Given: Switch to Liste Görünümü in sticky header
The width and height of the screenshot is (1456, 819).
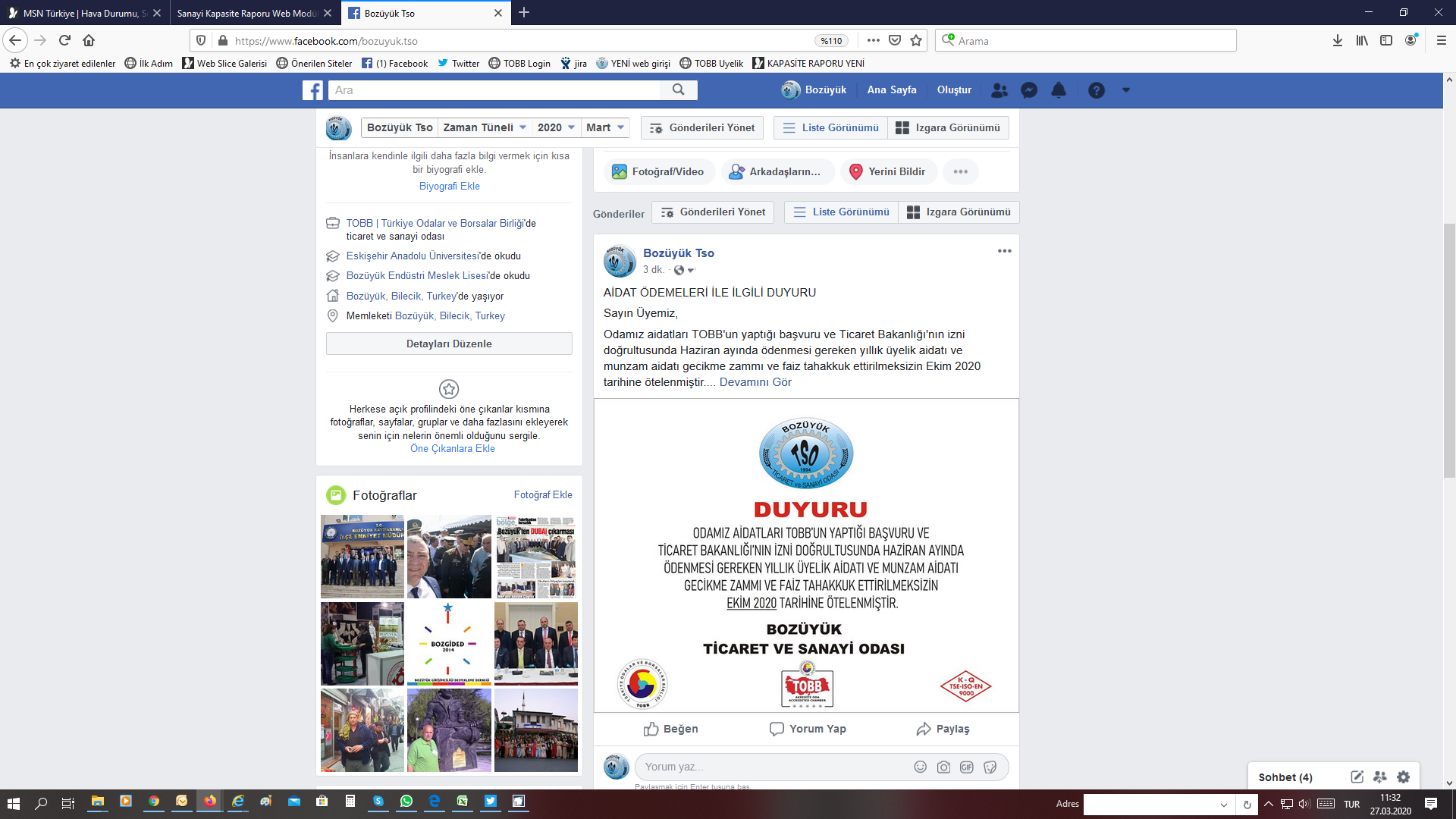Looking at the screenshot, I should [x=831, y=127].
